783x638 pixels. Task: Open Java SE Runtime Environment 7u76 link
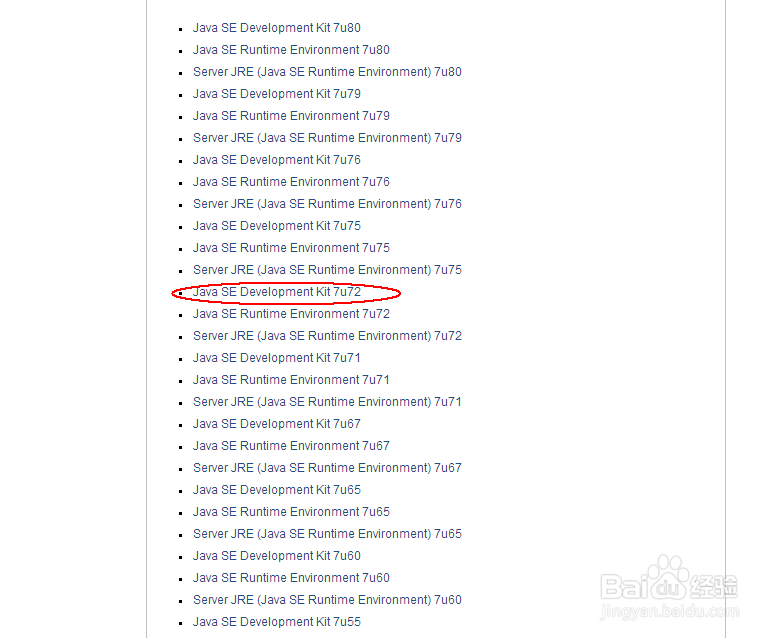[291, 182]
